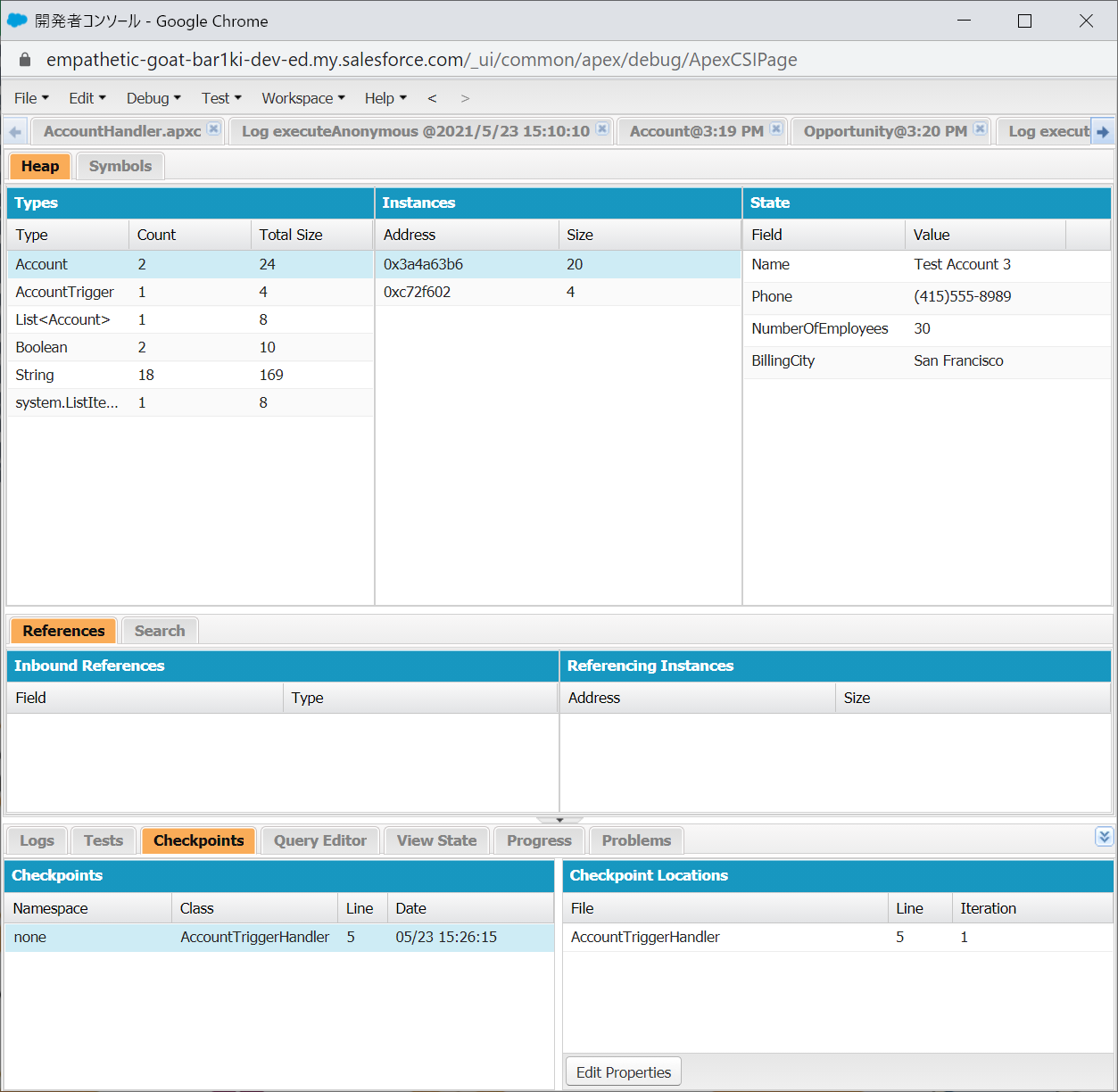The height and width of the screenshot is (1092, 1118).
Task: Select the AccountTrigger type row
Action: coord(190,292)
